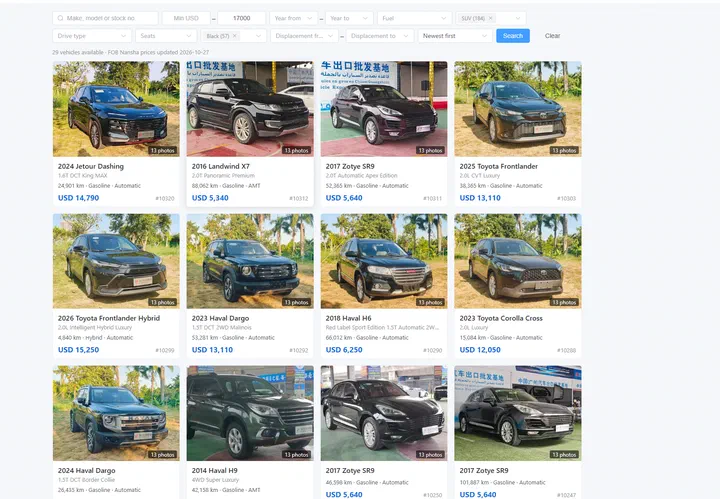Open the color dropdown arrow next to Black

point(259,36)
